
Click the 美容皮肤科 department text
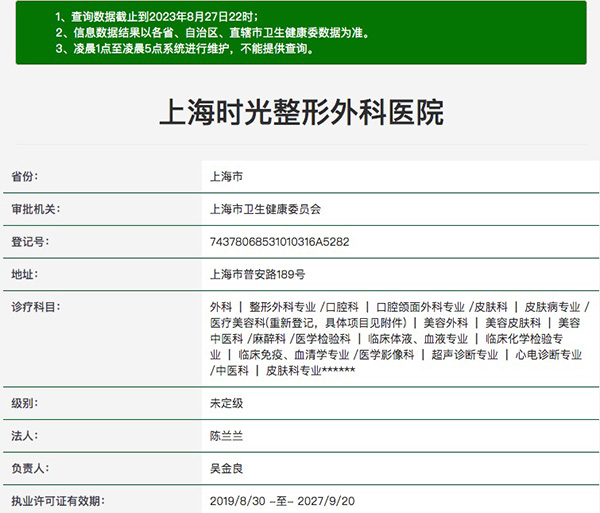pos(513,323)
